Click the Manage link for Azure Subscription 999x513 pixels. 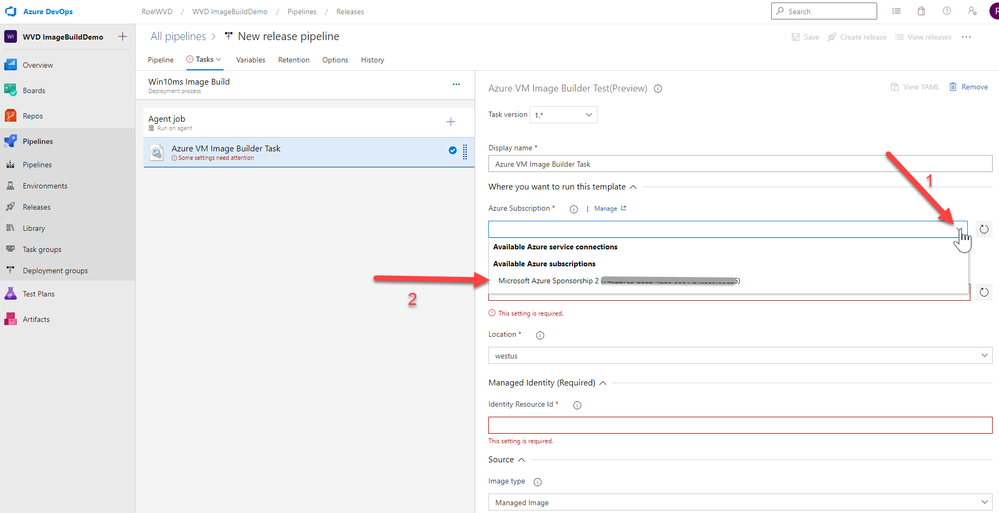(x=610, y=208)
